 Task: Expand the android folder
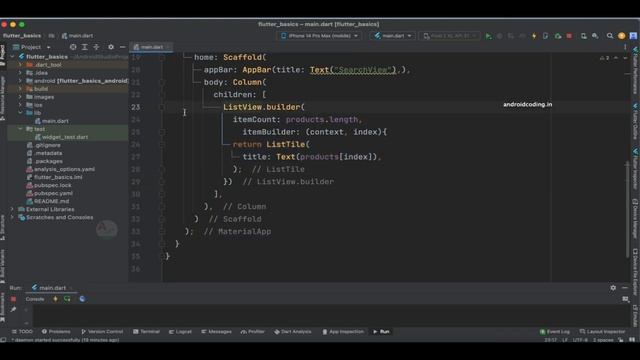coord(20,81)
